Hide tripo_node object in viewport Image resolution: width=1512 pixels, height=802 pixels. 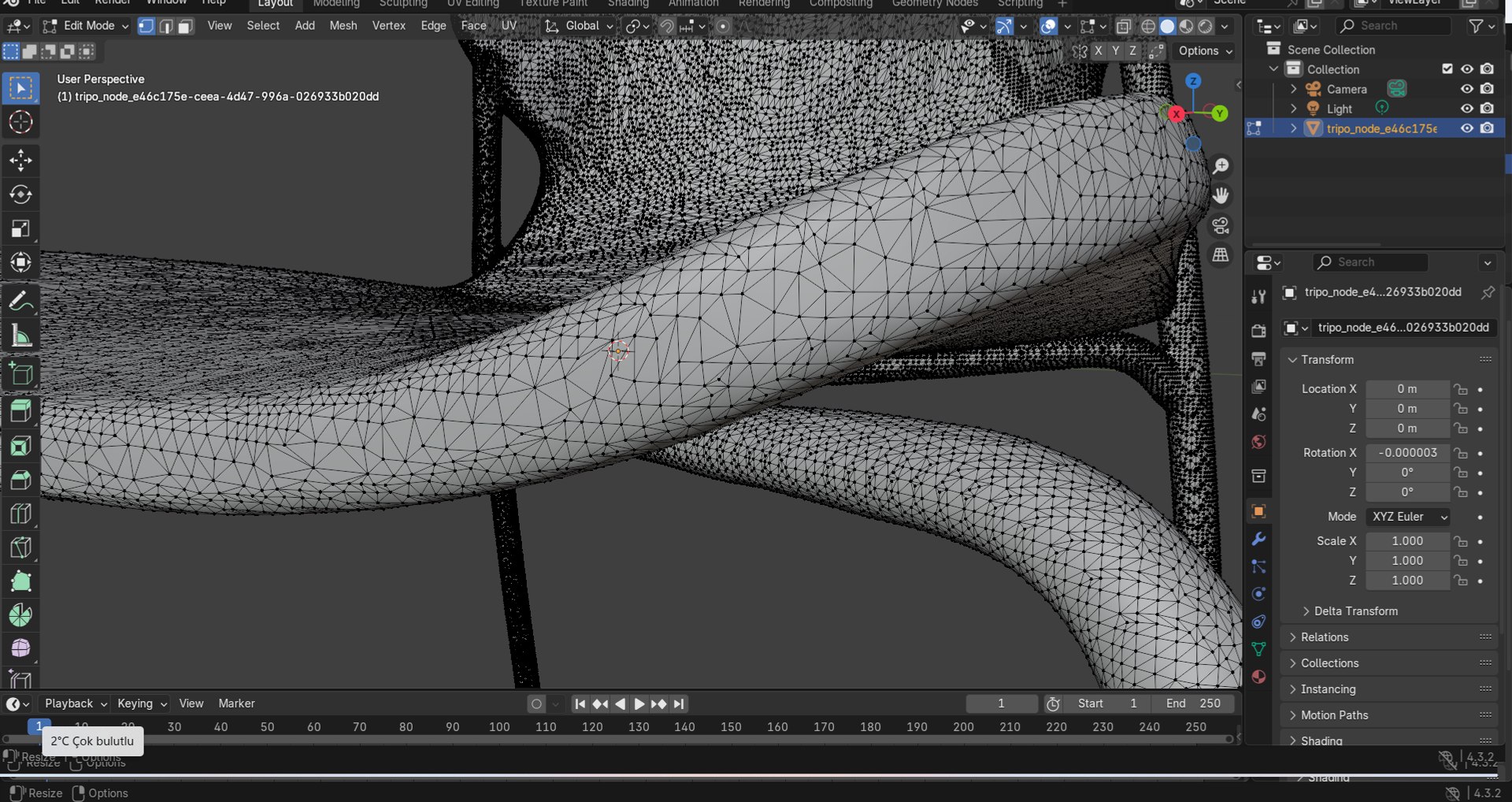click(1467, 128)
